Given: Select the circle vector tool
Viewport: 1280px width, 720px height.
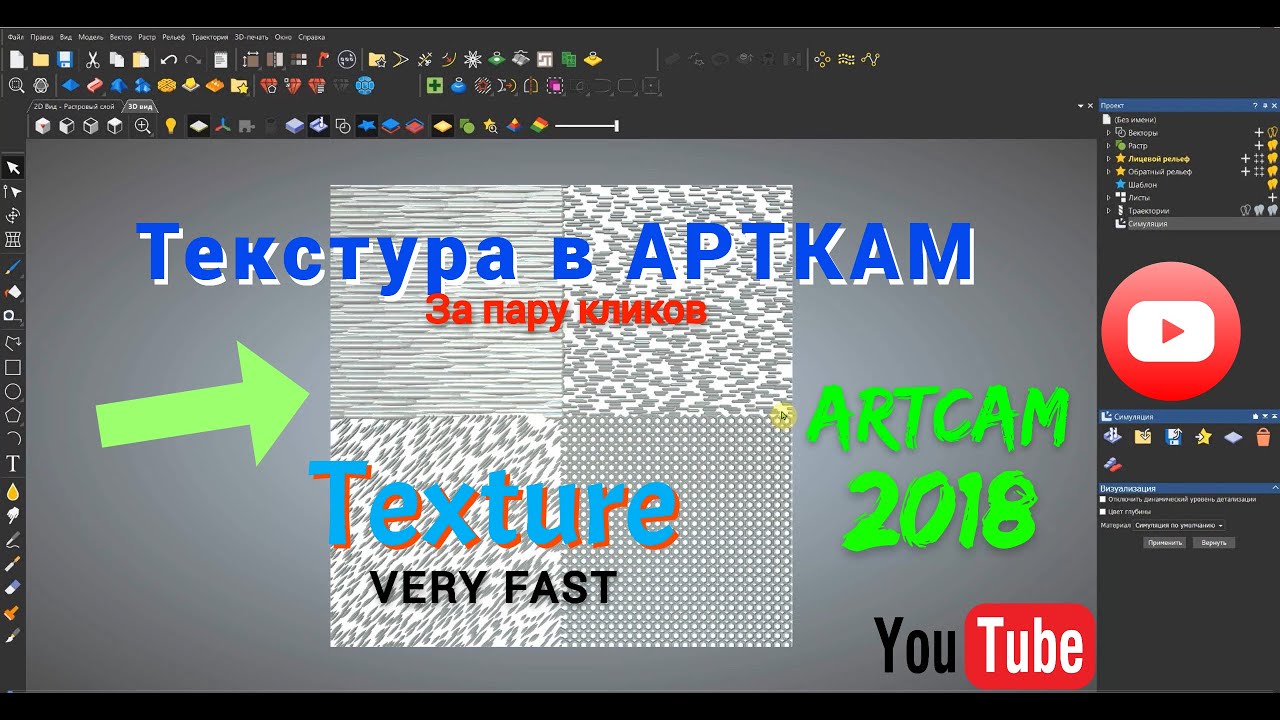Looking at the screenshot, I should pos(13,391).
